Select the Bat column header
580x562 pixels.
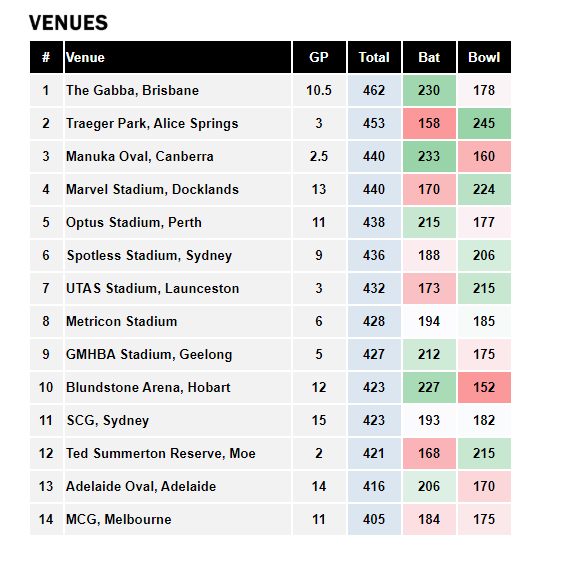tap(429, 57)
